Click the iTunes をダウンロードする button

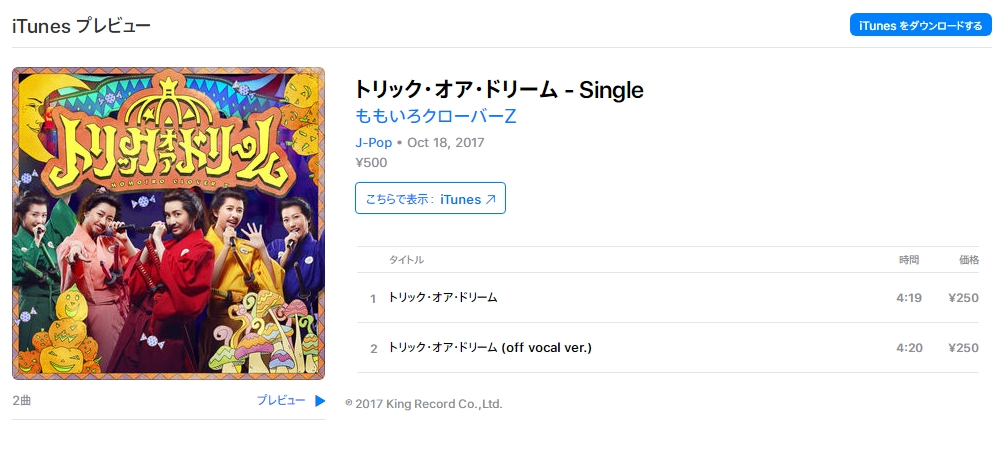click(920, 25)
